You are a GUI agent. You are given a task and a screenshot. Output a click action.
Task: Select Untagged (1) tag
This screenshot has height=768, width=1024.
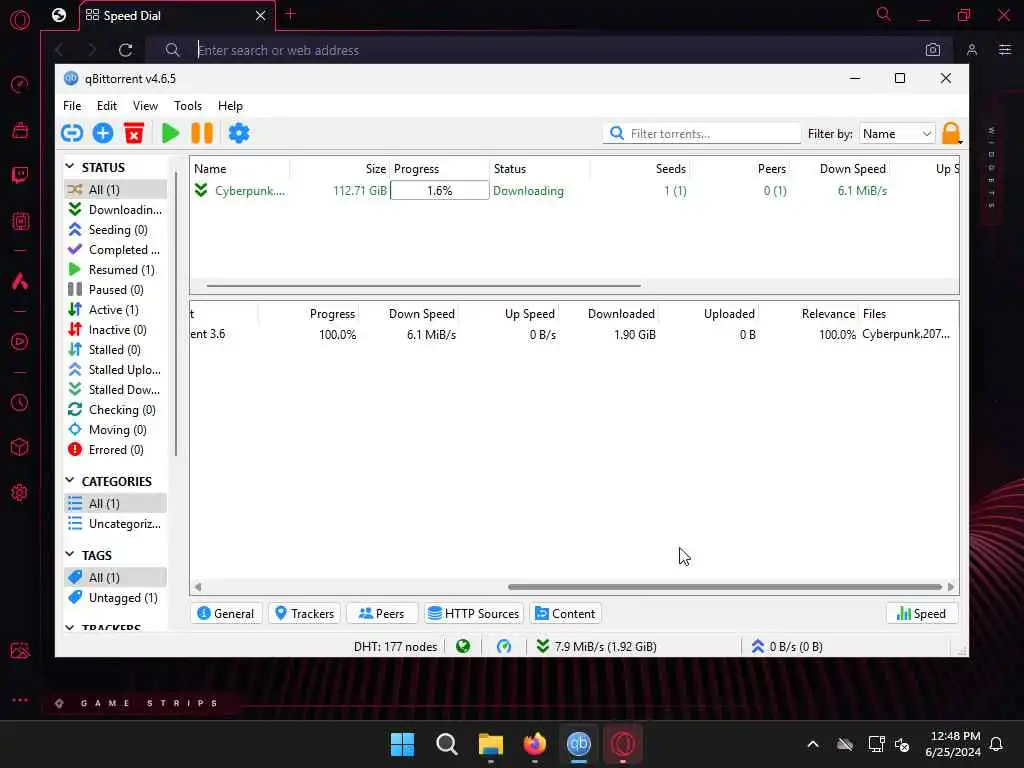pos(116,598)
